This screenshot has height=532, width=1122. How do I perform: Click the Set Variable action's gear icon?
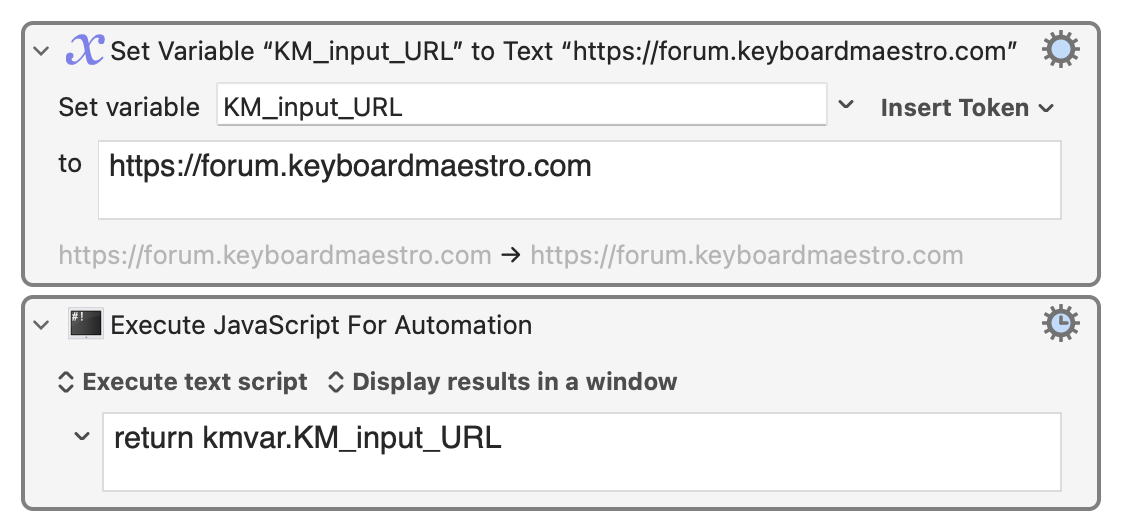1060,50
